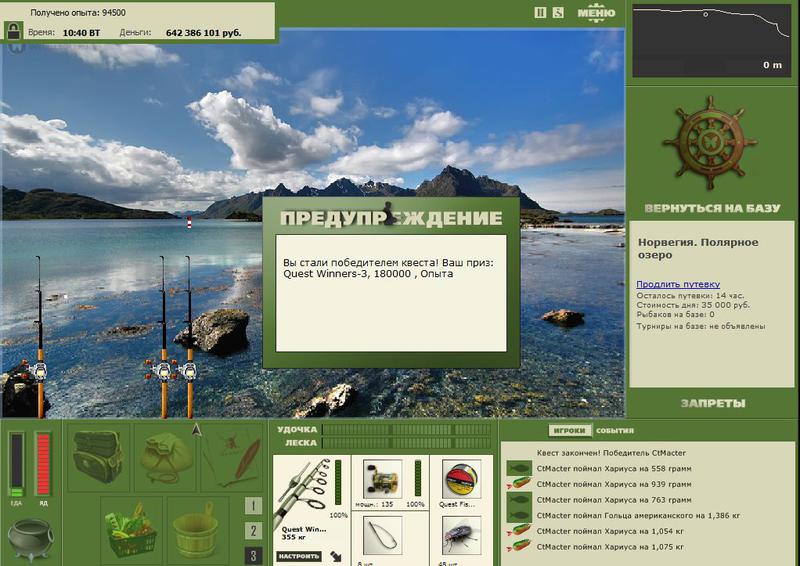Click the text 'CtMacter поймал Хариуса на 763 грамм'
This screenshot has height=566, width=800.
(x=614, y=500)
